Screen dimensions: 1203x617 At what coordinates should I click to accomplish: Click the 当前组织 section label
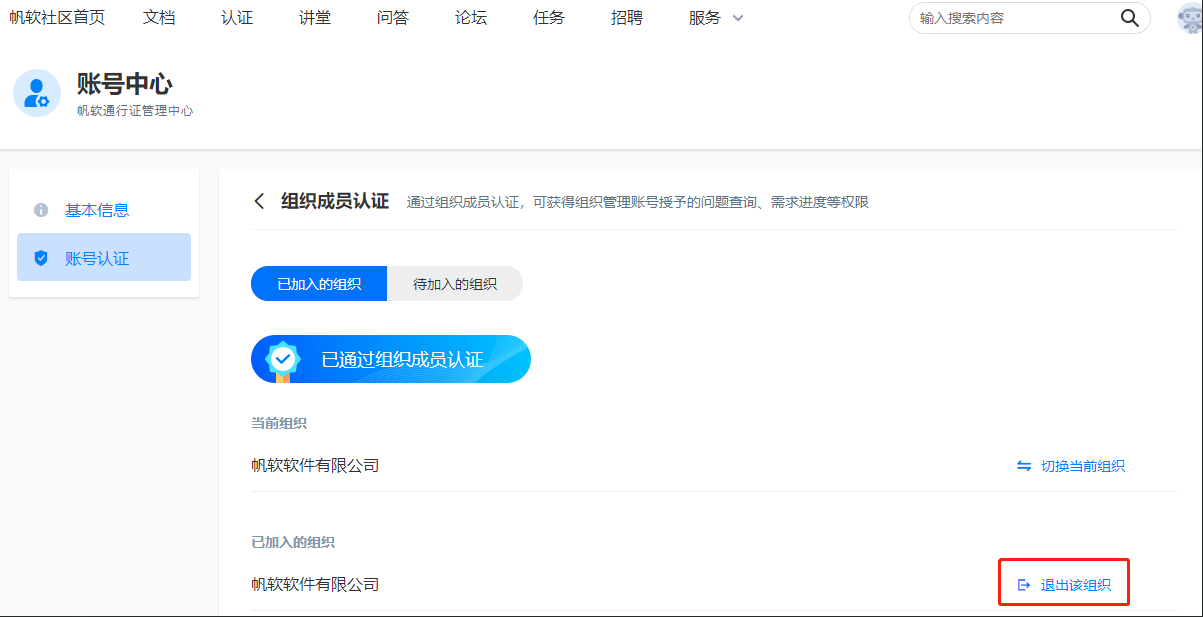point(279,423)
